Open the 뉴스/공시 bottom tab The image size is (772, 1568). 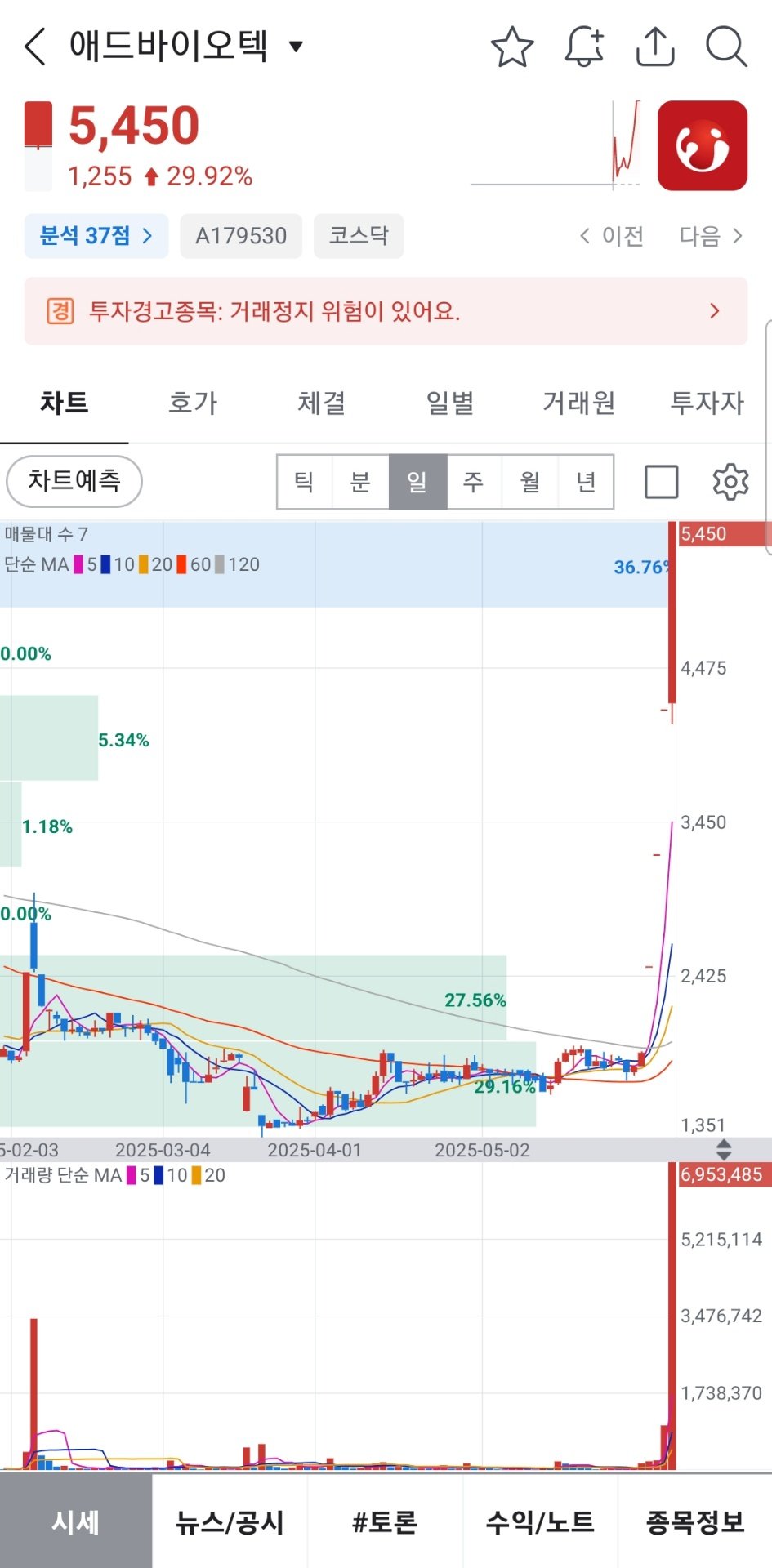(x=230, y=1521)
